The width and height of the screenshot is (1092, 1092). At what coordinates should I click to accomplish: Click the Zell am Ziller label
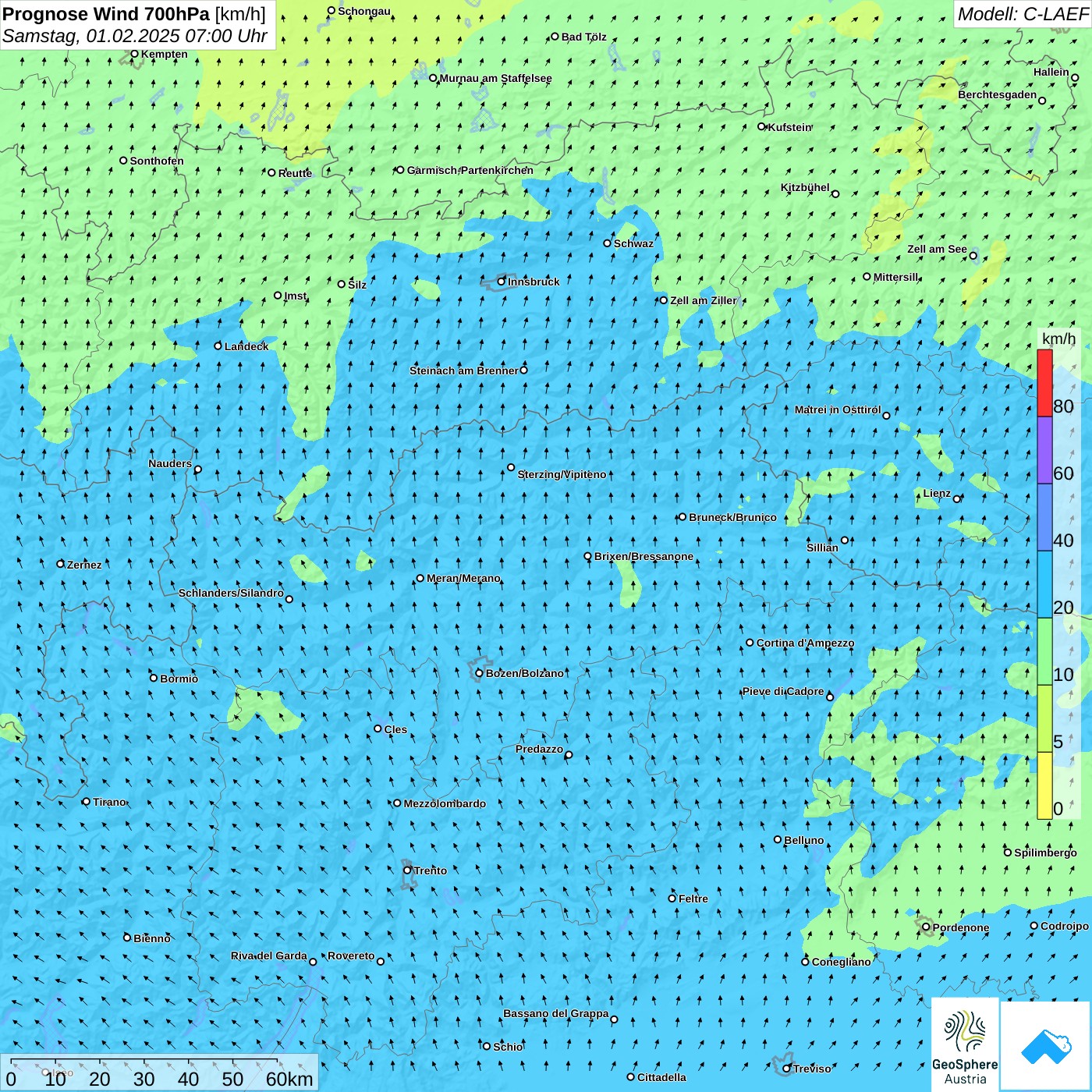pyautogui.click(x=703, y=300)
